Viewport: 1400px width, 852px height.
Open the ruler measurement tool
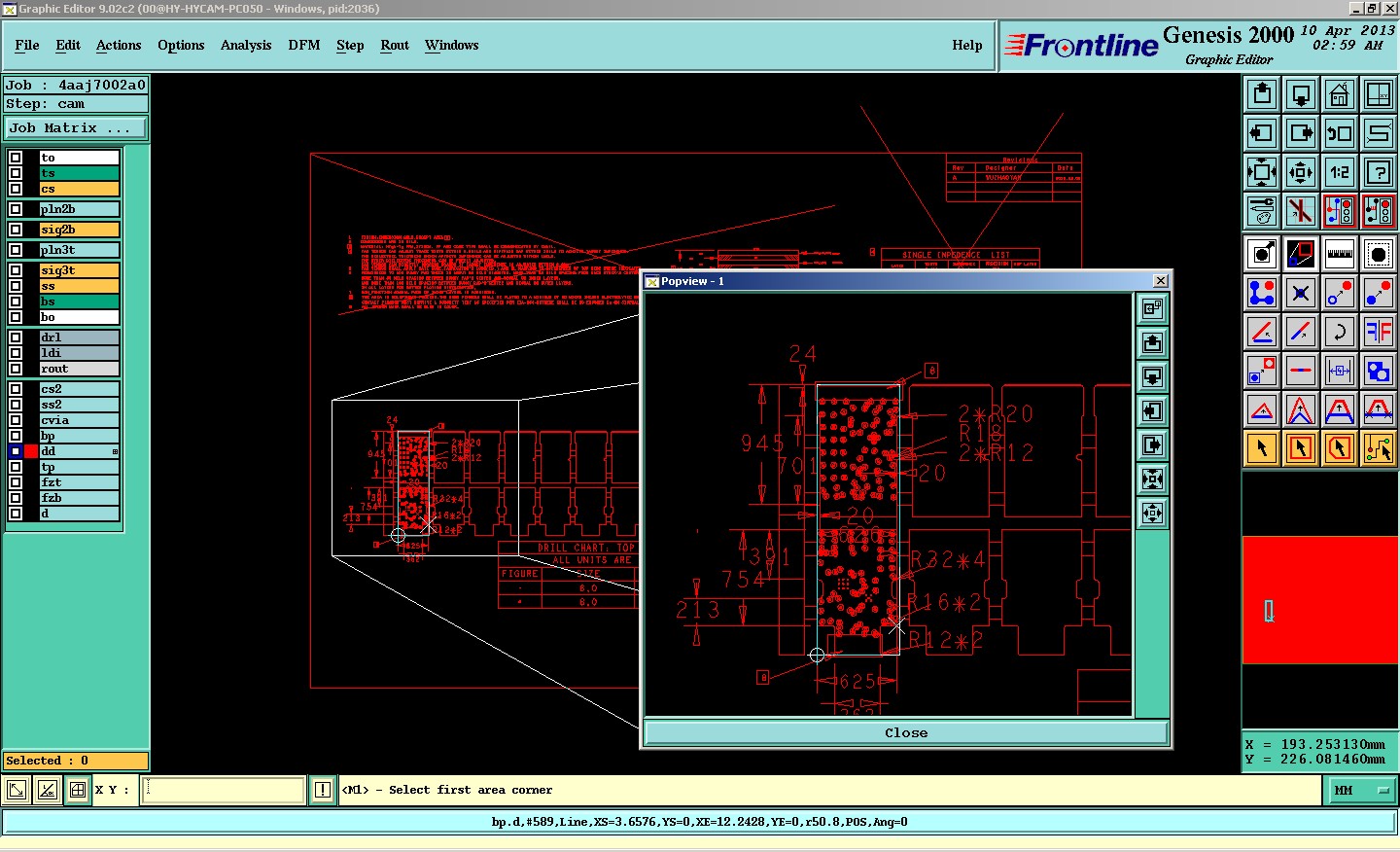(1340, 254)
